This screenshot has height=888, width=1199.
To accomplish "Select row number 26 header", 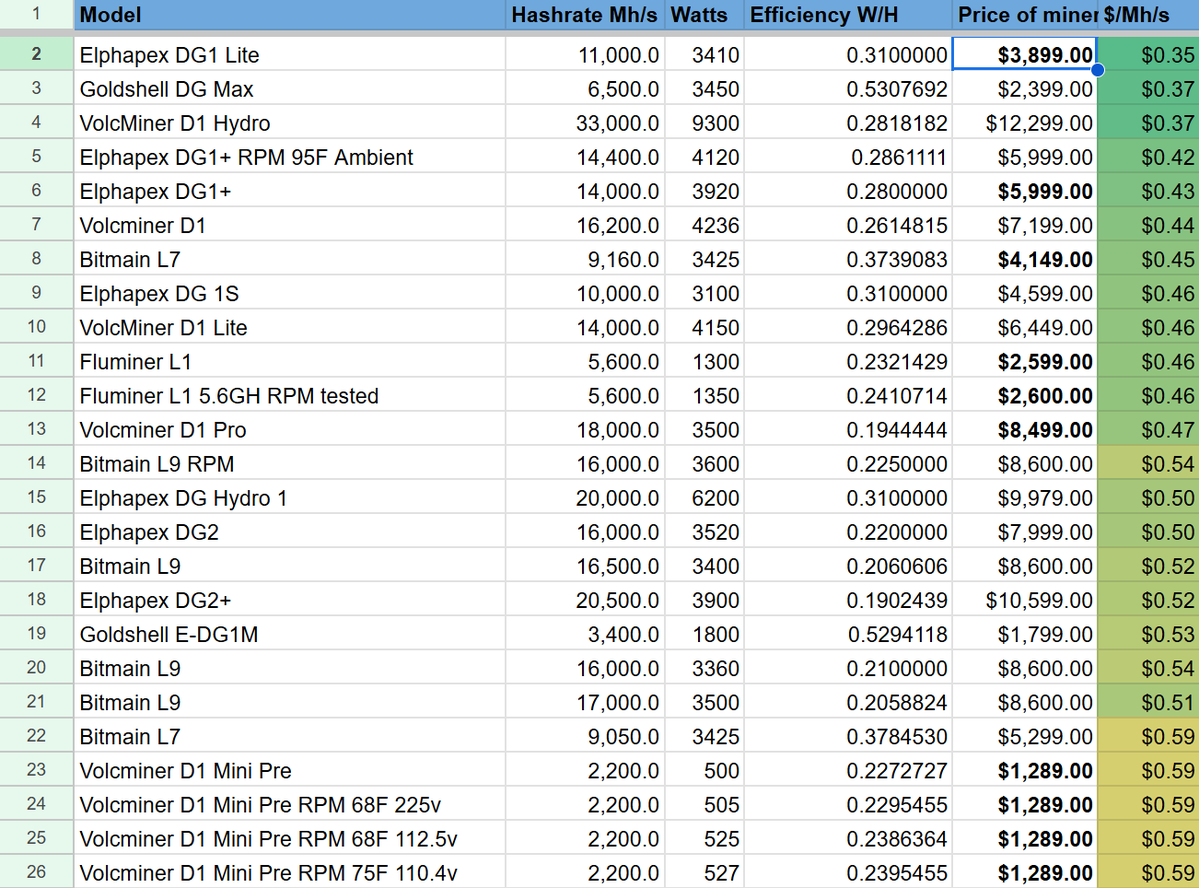I will [37, 872].
